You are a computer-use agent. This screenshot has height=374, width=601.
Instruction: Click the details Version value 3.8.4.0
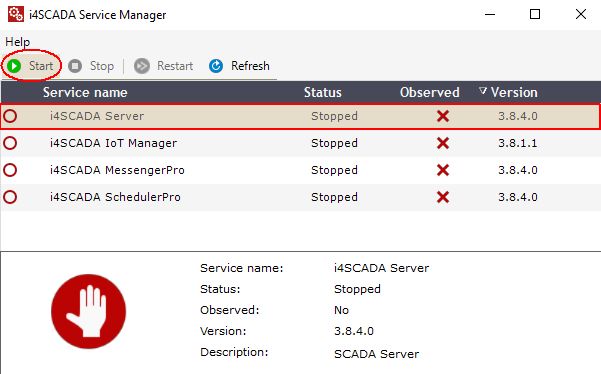(x=354, y=331)
